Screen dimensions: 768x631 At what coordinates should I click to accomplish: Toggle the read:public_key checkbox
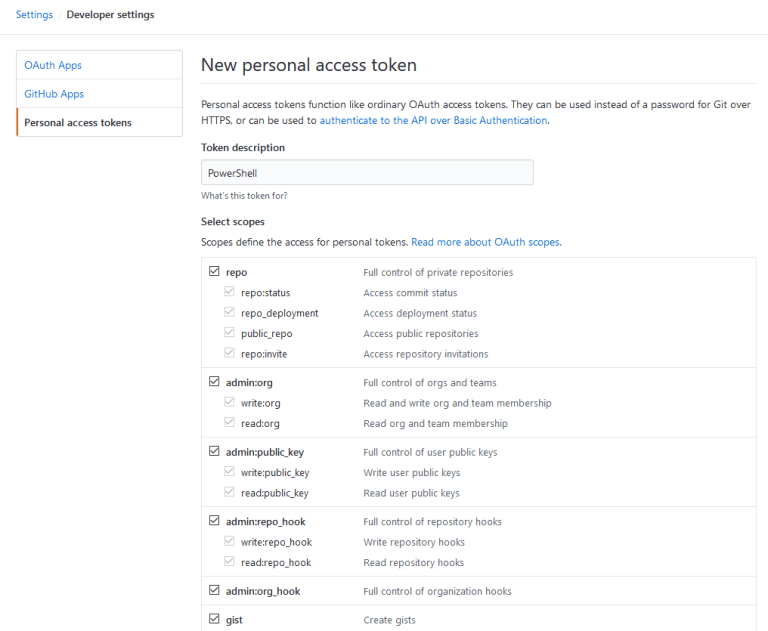click(229, 492)
